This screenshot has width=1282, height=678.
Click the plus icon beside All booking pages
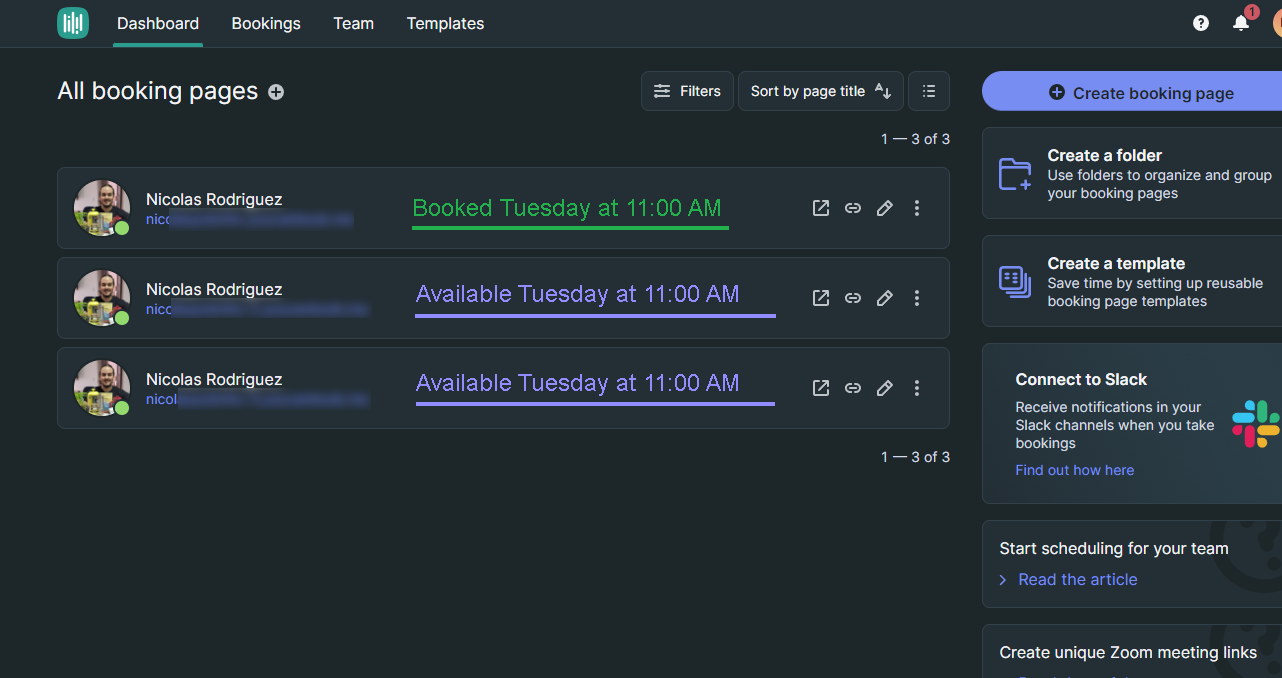(276, 92)
